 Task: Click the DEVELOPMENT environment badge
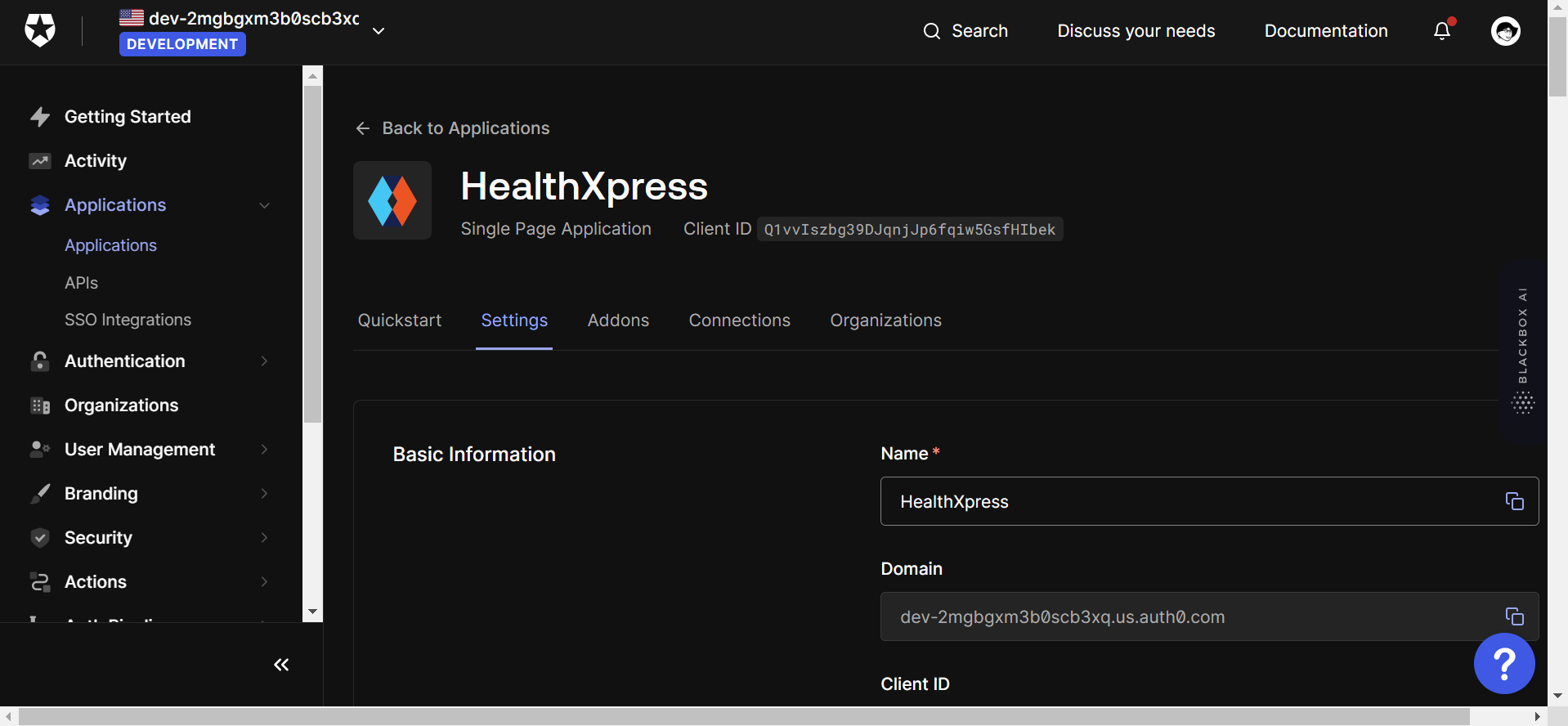[x=182, y=44]
